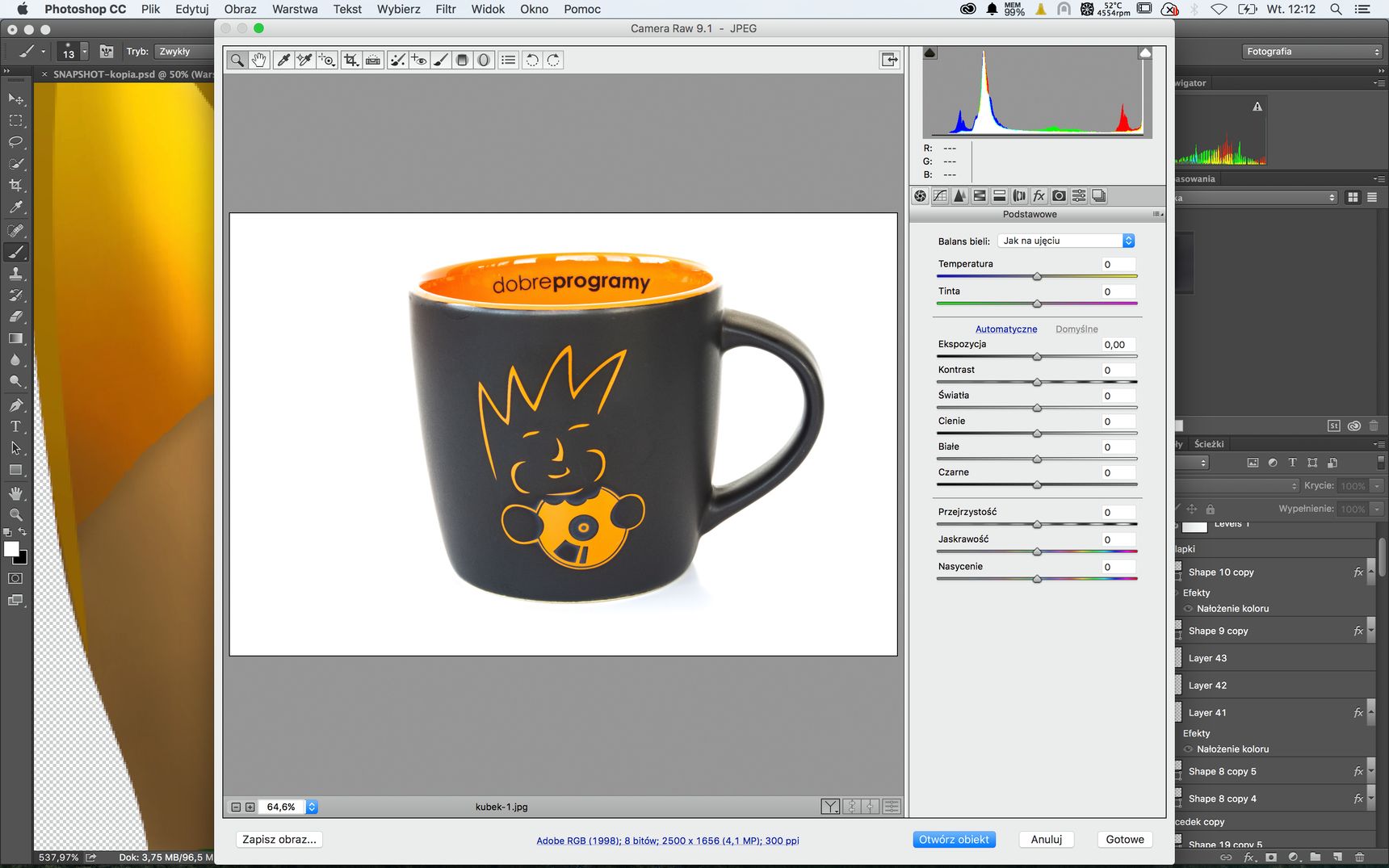1389x868 pixels.
Task: Click the Zapisz obraz... button
Action: pos(279,839)
